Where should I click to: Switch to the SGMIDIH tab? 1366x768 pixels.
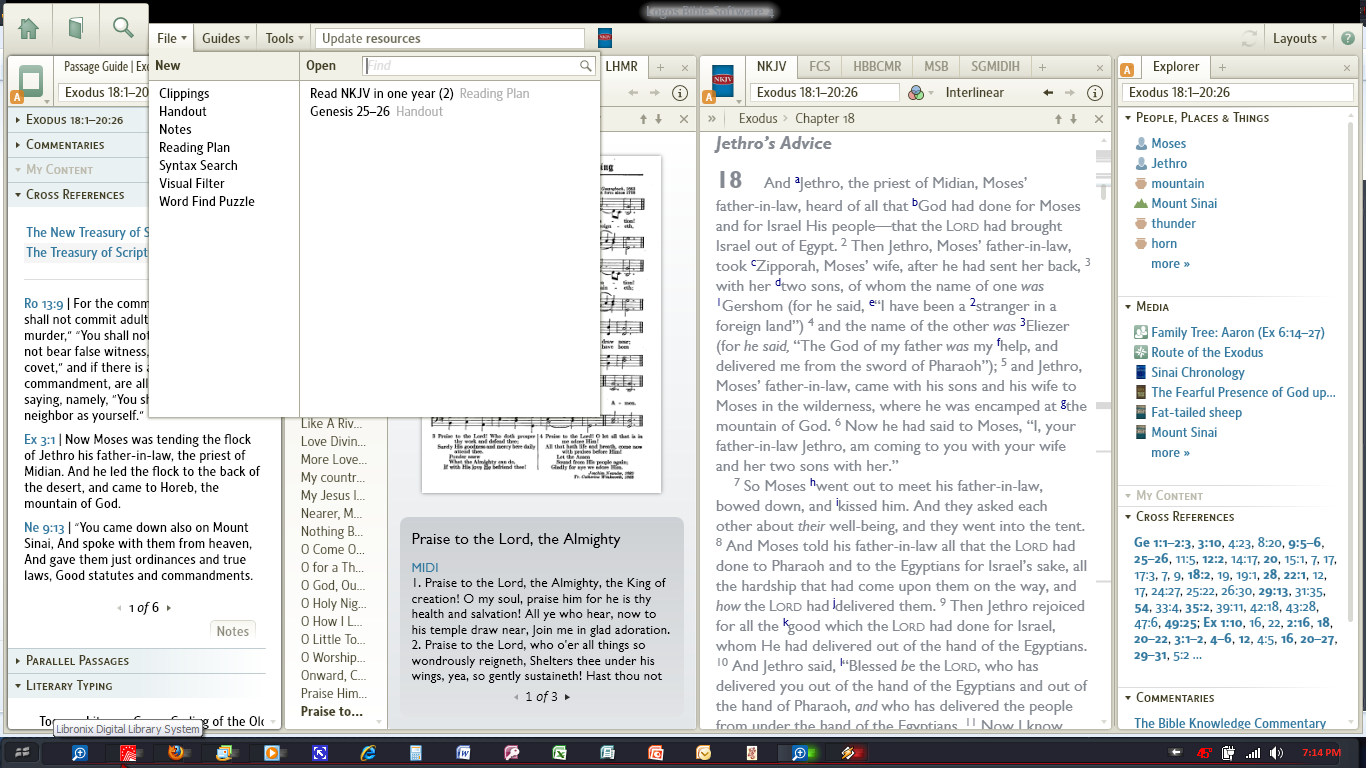pyautogui.click(x=996, y=67)
